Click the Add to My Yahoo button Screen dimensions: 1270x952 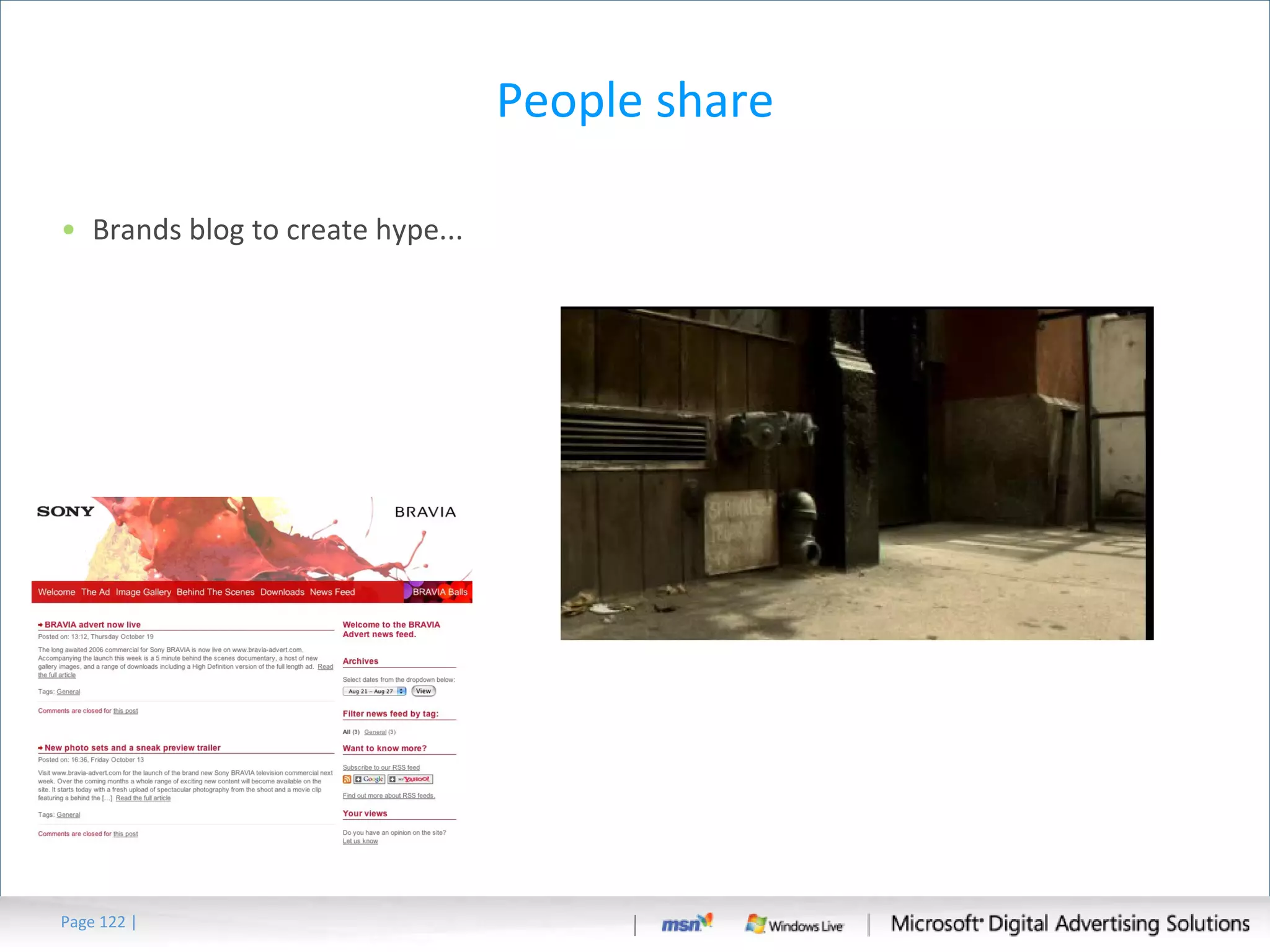coord(411,780)
